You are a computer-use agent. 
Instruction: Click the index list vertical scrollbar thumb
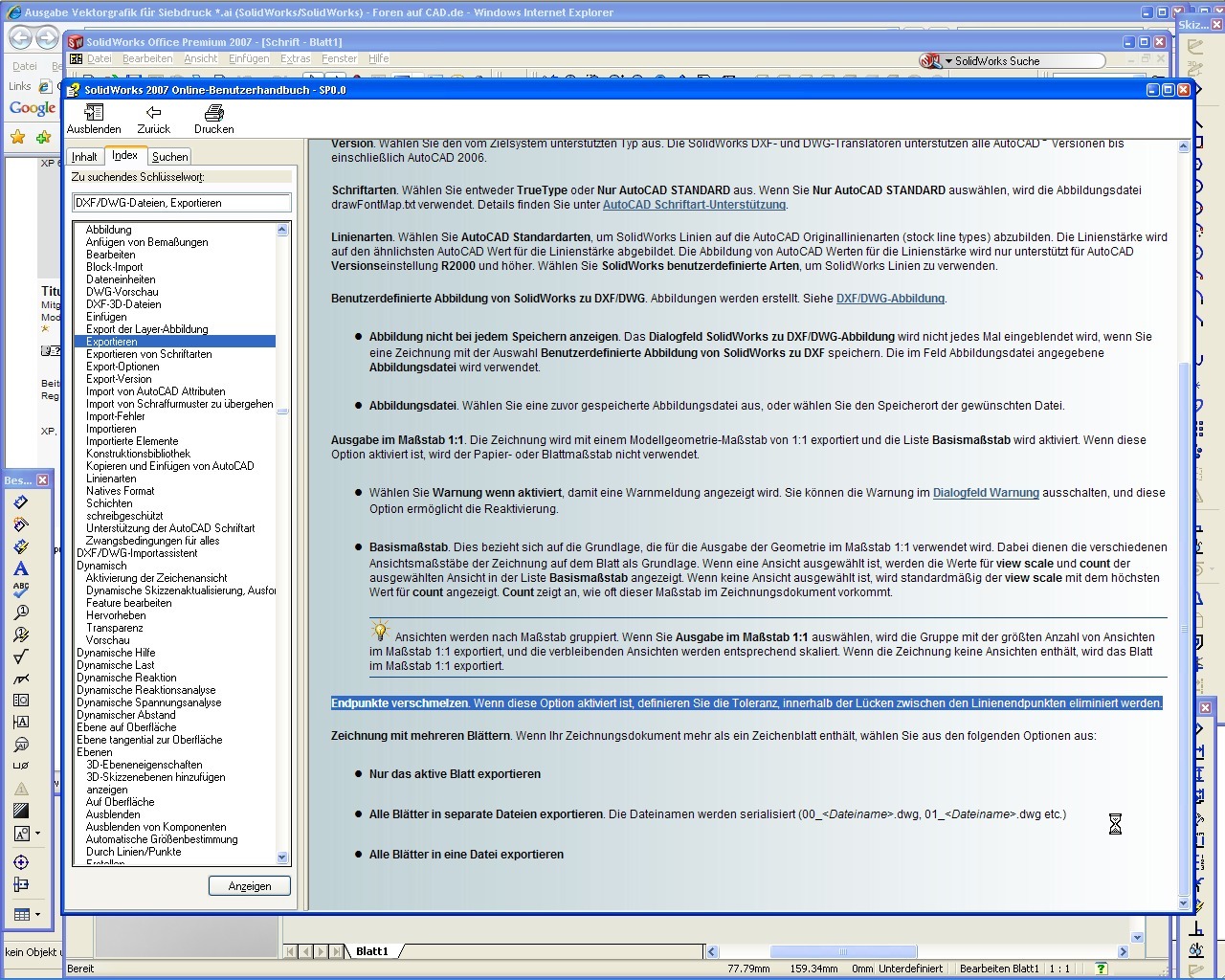[282, 412]
